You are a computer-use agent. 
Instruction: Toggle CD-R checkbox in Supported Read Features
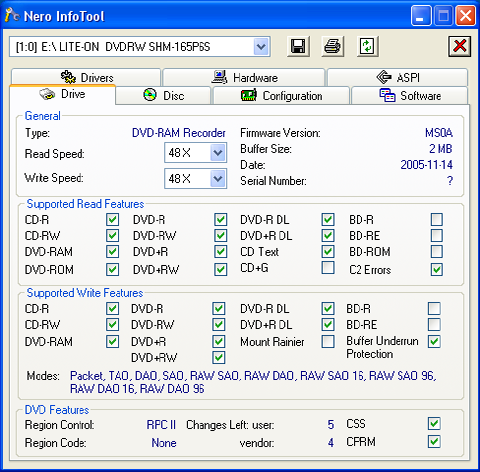point(112,220)
